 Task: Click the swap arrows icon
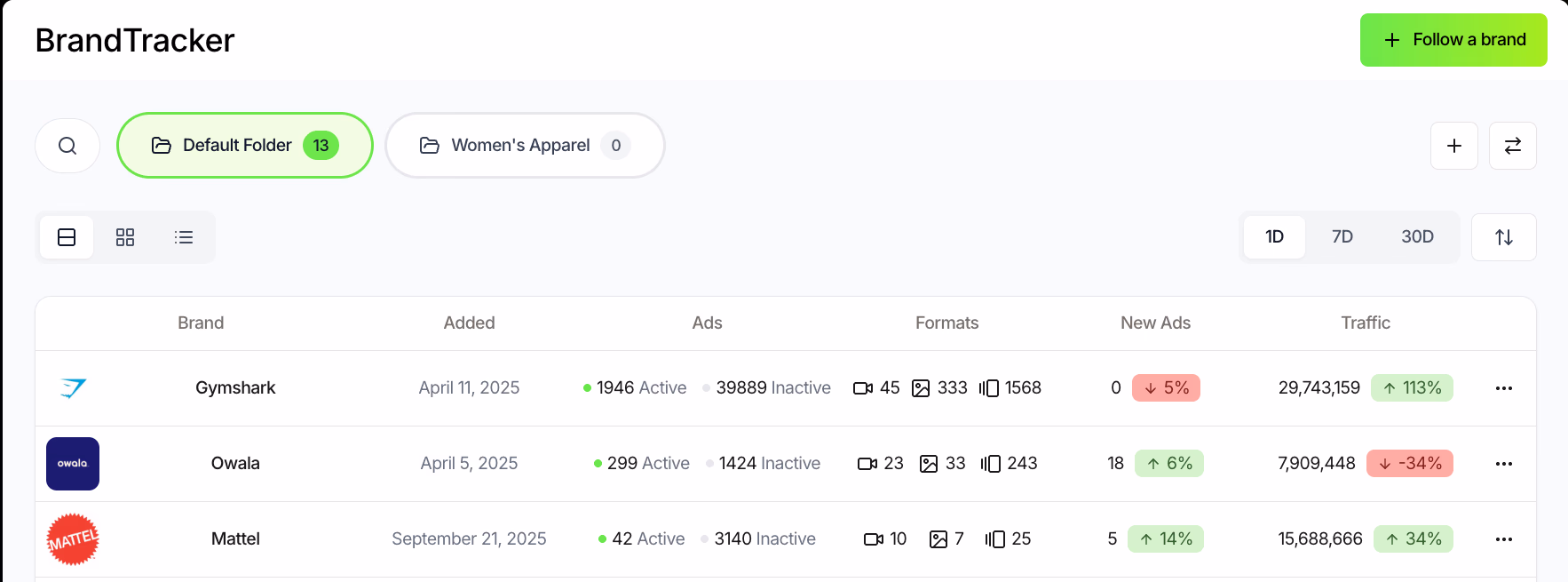tap(1513, 146)
